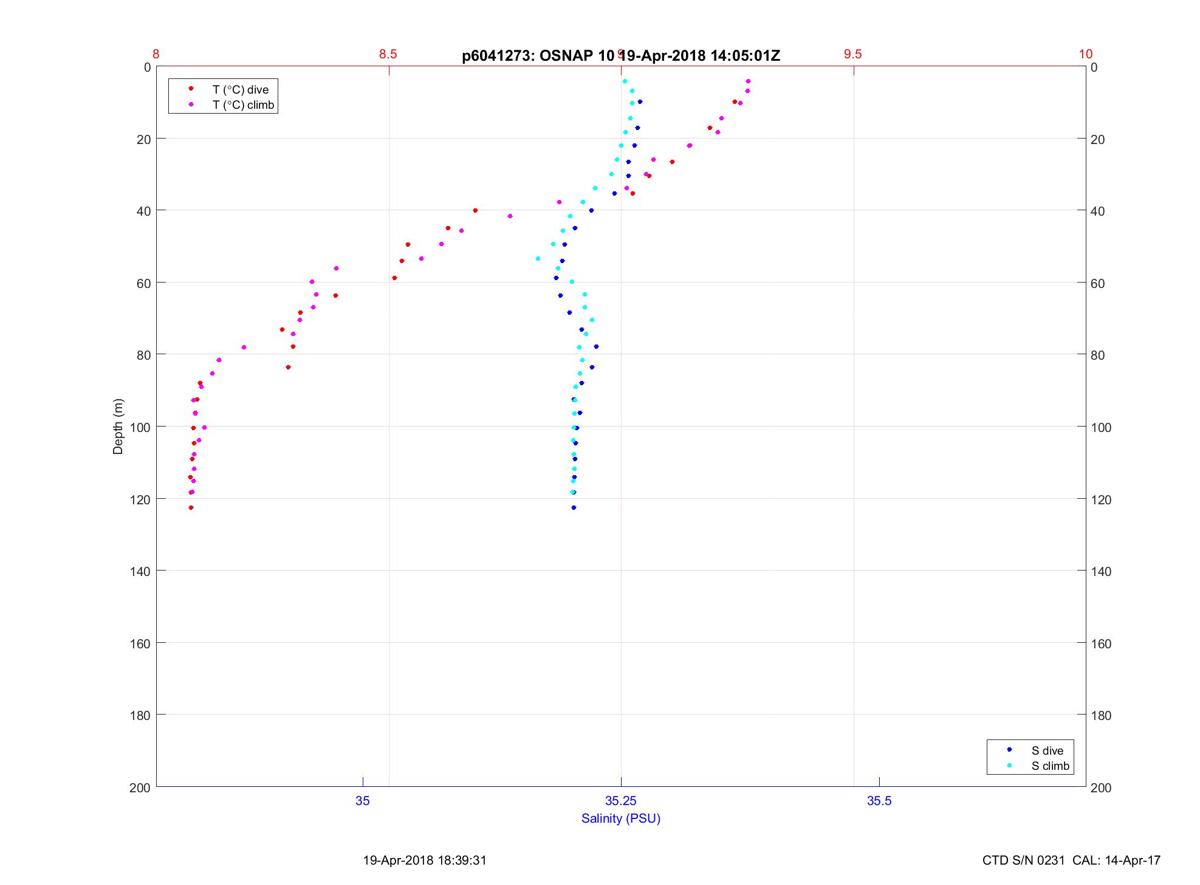Image resolution: width=1200 pixels, height=885 pixels.
Task: Click the shallowest cyan salinity climb point
Action: tap(625, 81)
